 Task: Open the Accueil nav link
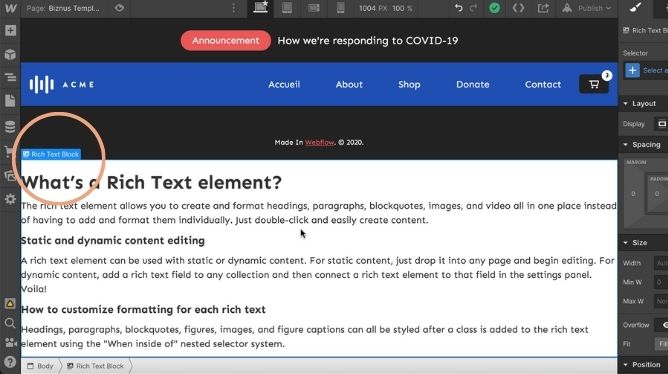284,84
